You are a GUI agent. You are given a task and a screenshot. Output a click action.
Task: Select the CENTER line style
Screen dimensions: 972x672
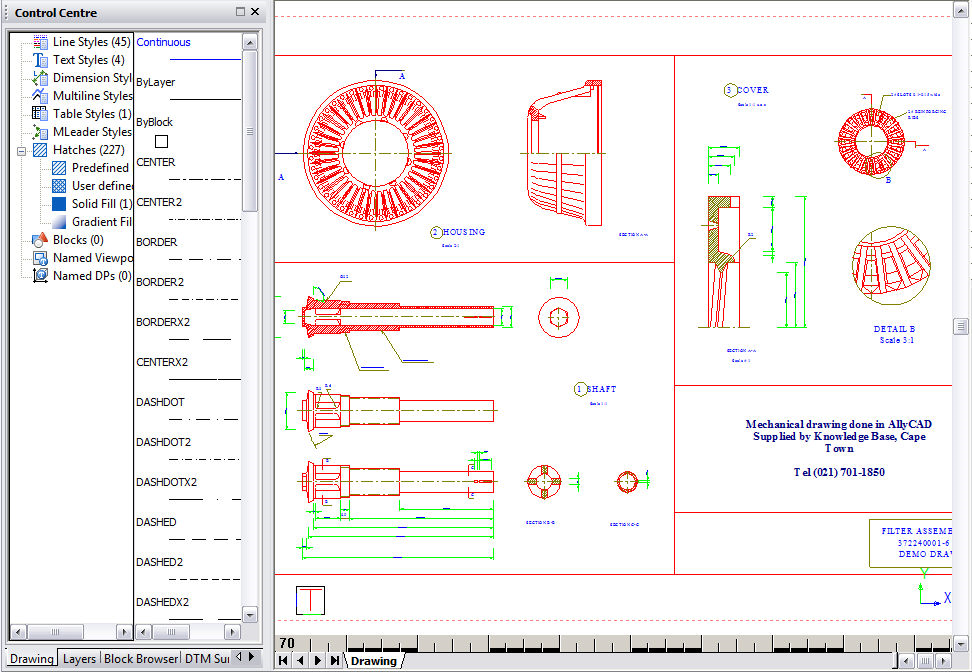[156, 162]
